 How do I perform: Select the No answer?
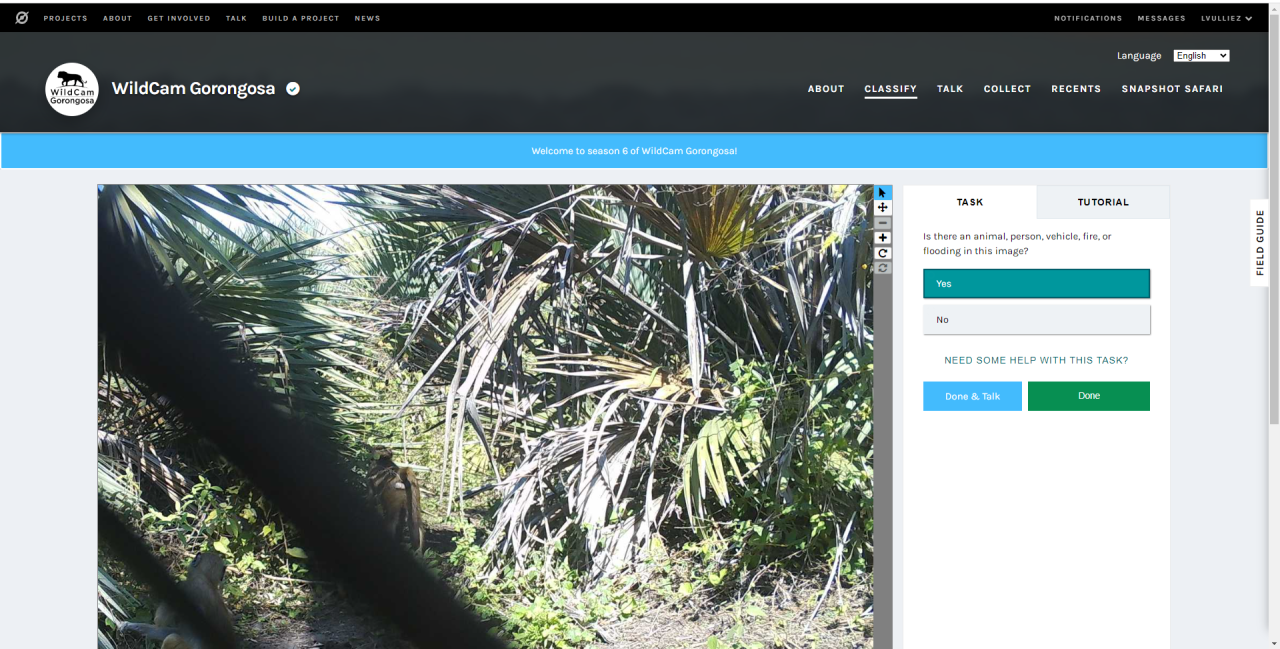click(x=1036, y=320)
